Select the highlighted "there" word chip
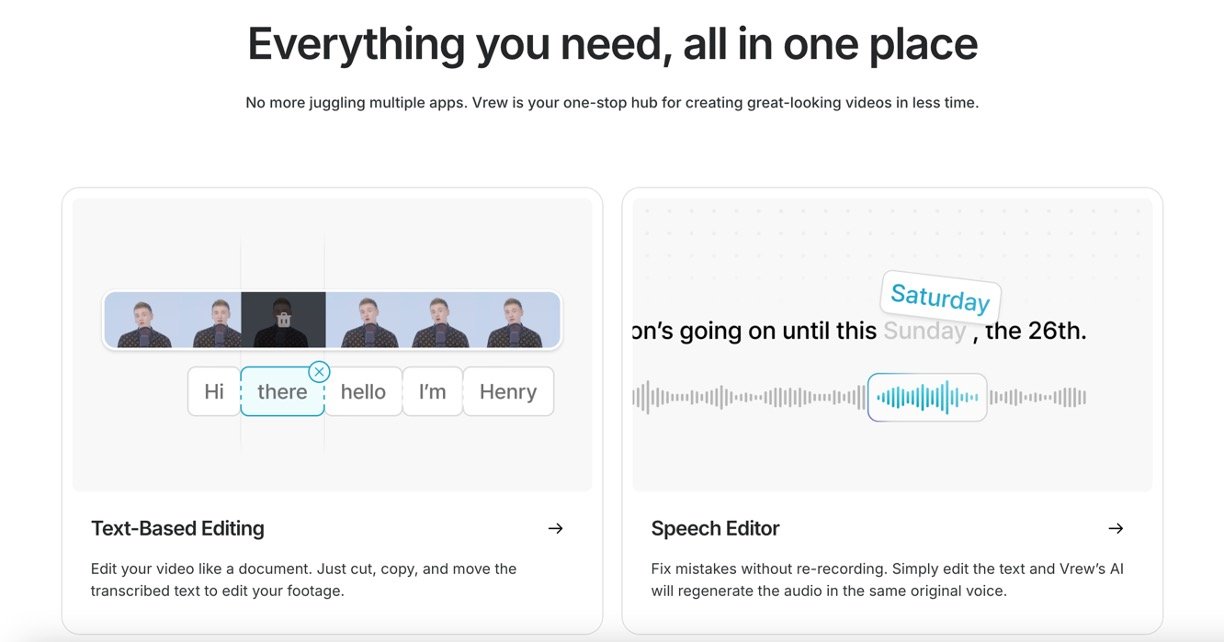The image size is (1224, 642). coord(281,393)
